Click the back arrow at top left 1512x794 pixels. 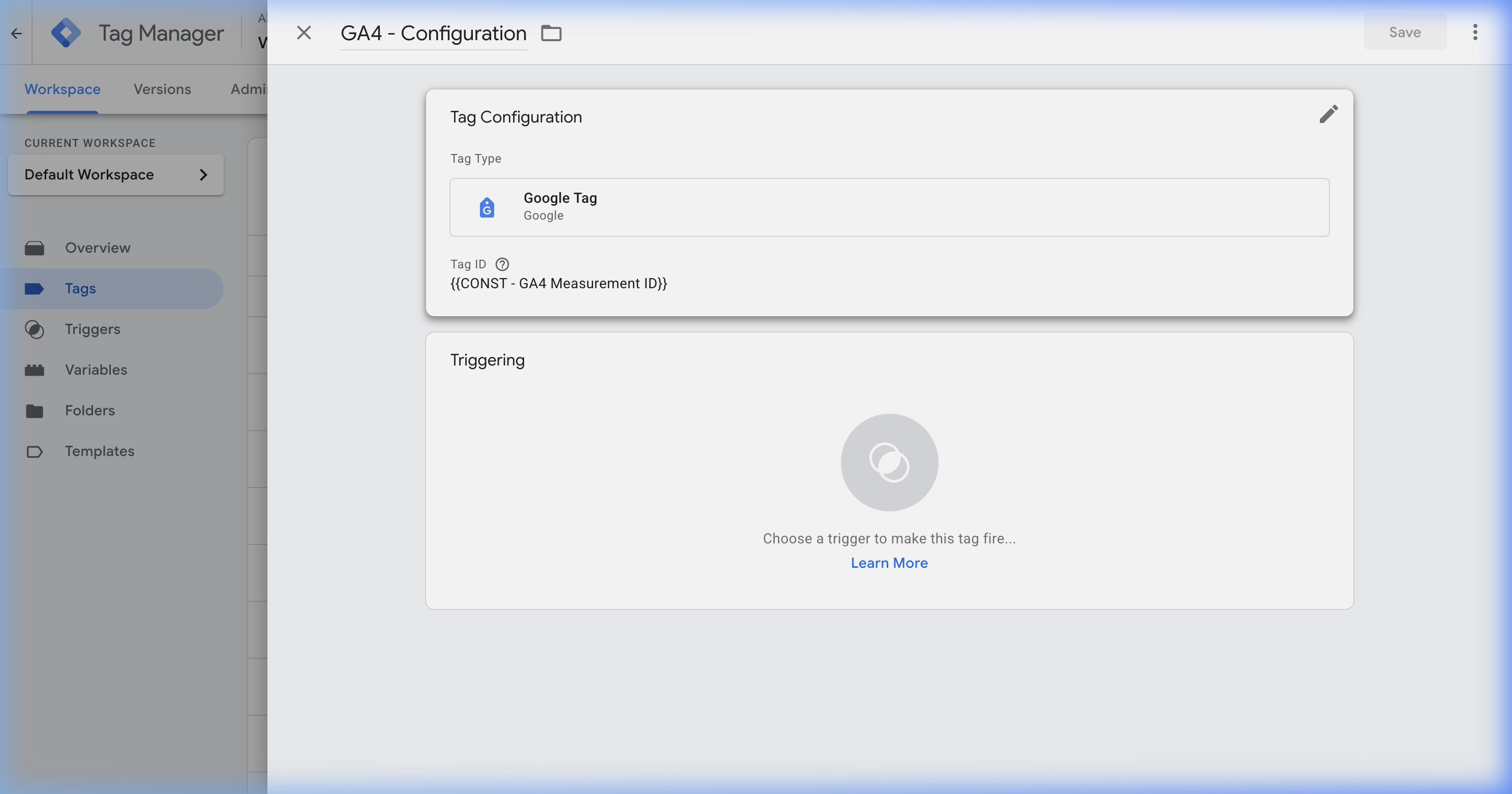click(x=16, y=34)
